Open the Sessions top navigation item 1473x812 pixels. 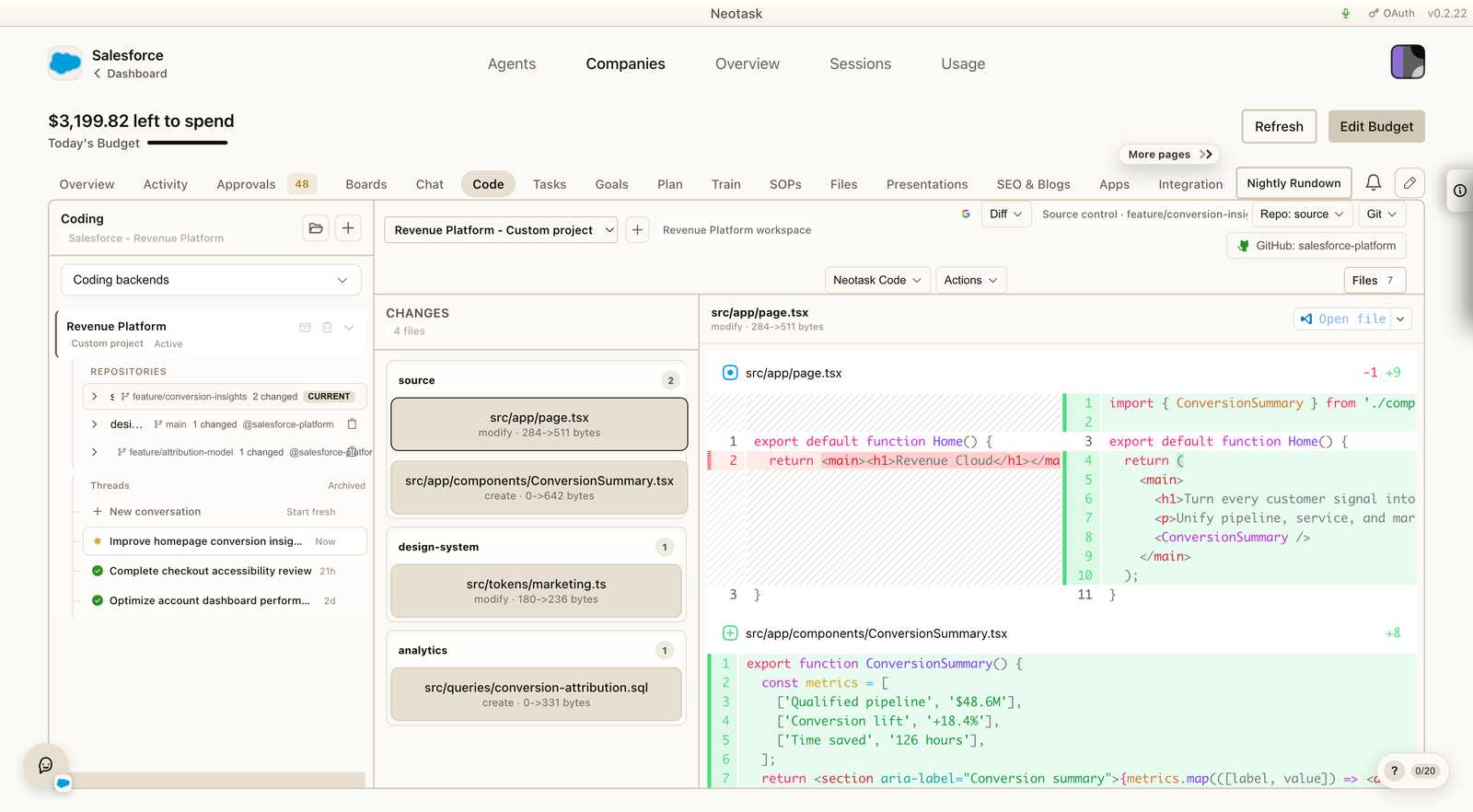(861, 64)
